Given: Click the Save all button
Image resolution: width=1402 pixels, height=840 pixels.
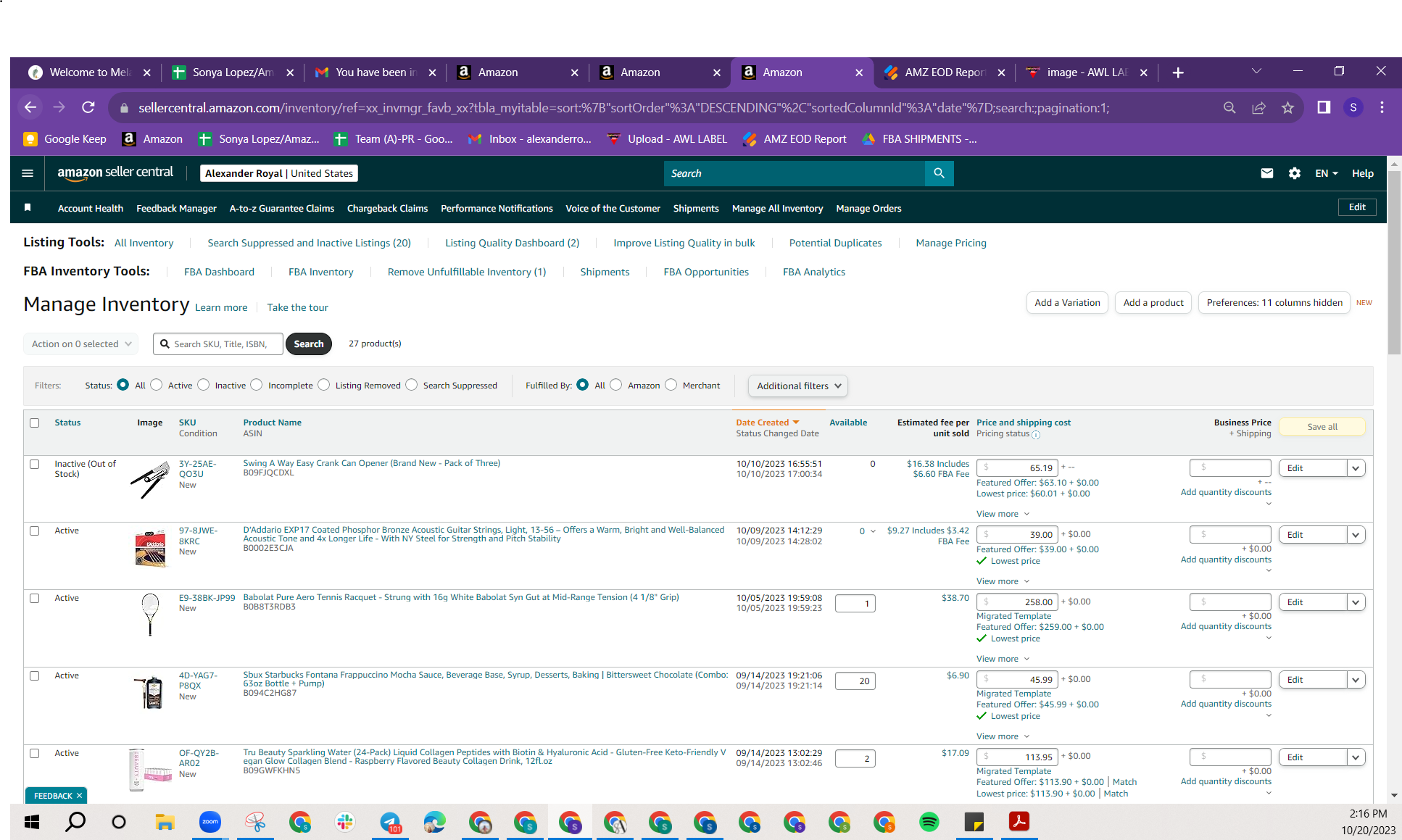Looking at the screenshot, I should [1322, 427].
